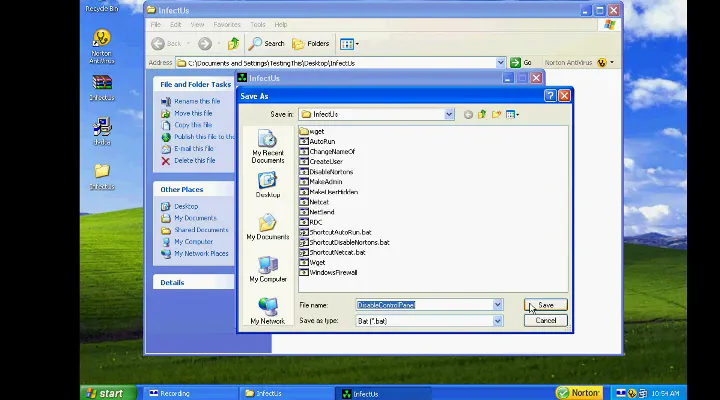
Task: Click Cancel button in Save As dialog
Action: point(546,321)
